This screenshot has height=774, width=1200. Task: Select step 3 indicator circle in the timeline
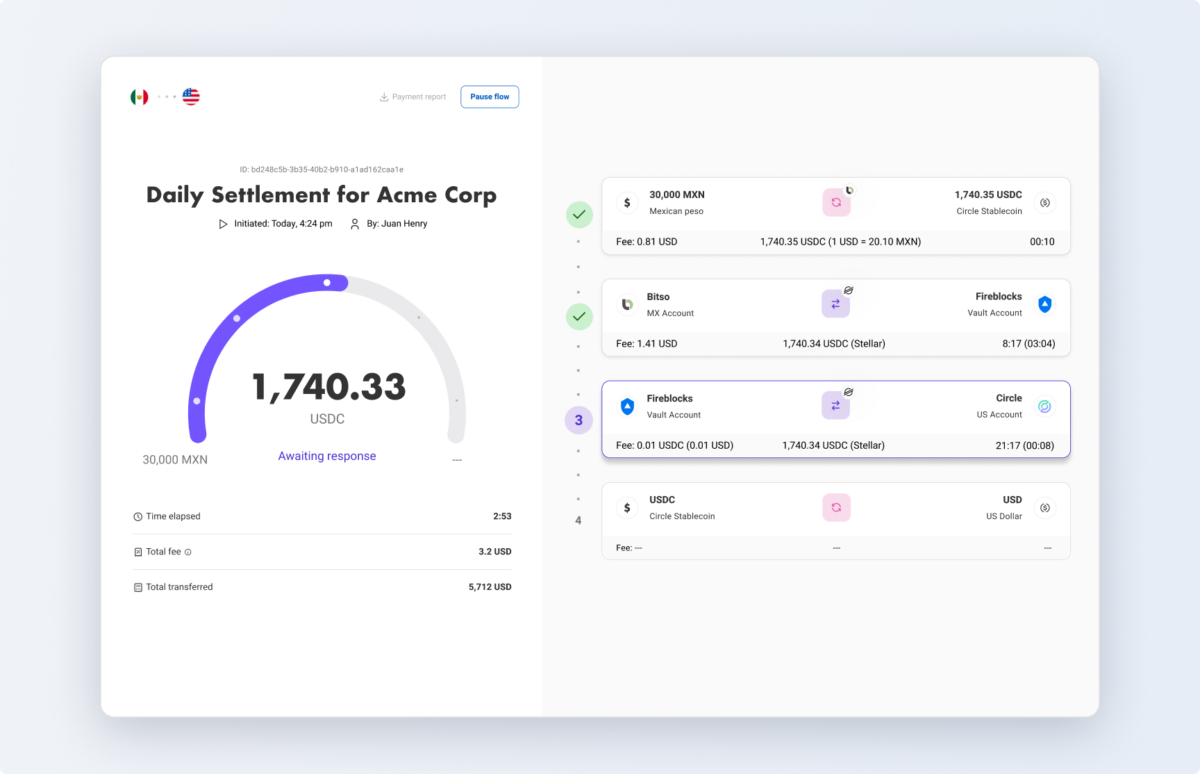pos(579,420)
